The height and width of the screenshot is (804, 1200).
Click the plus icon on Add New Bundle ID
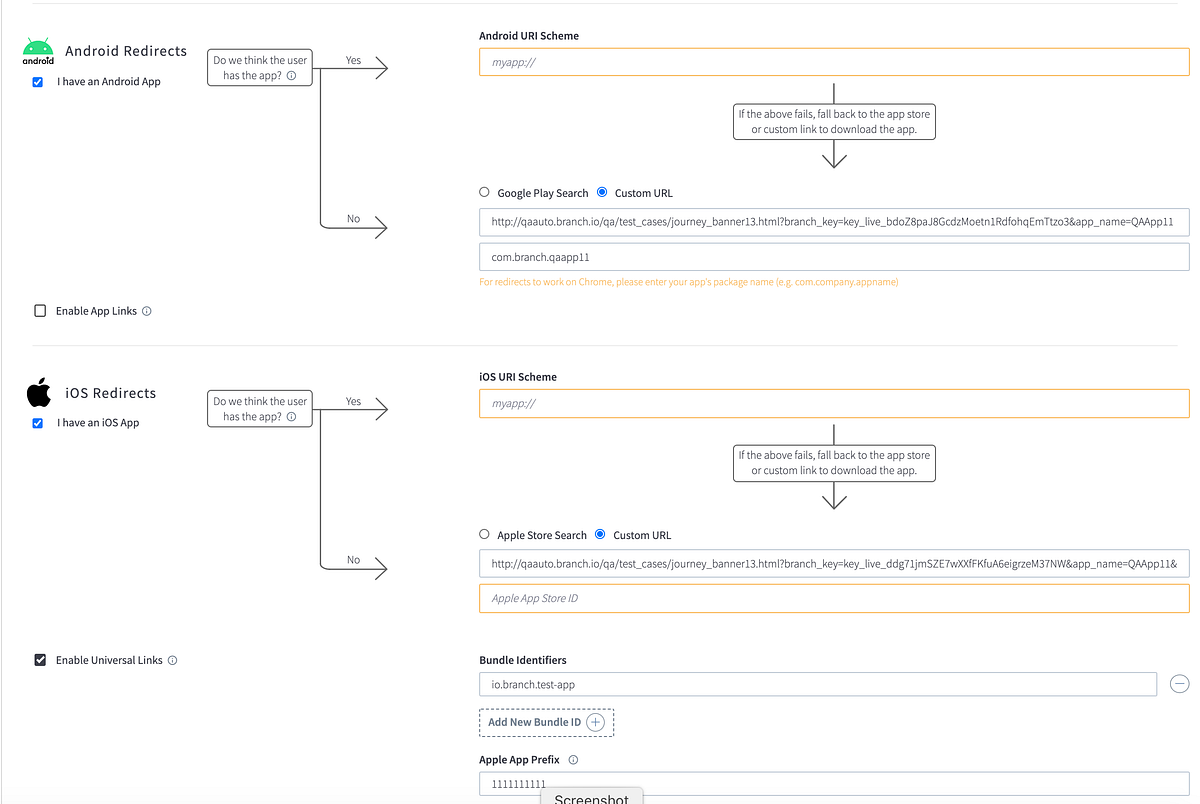(x=596, y=721)
